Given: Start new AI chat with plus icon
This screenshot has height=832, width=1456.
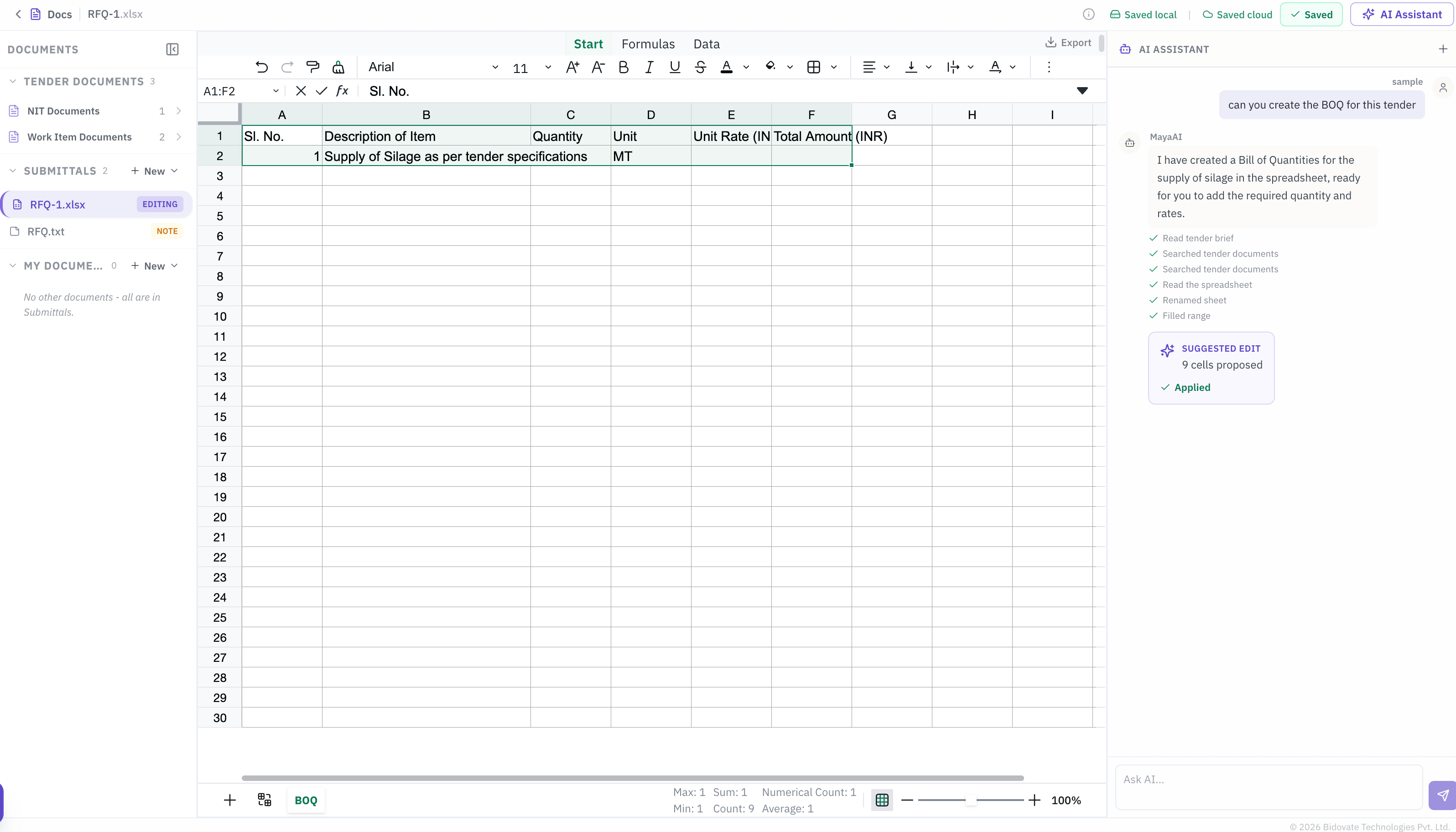Looking at the screenshot, I should point(1443,49).
